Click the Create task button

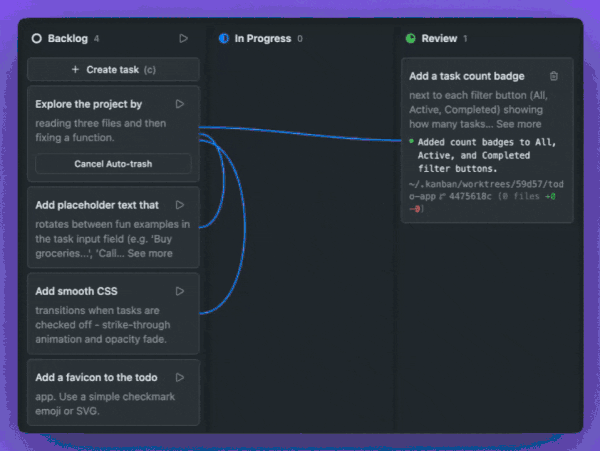113,70
